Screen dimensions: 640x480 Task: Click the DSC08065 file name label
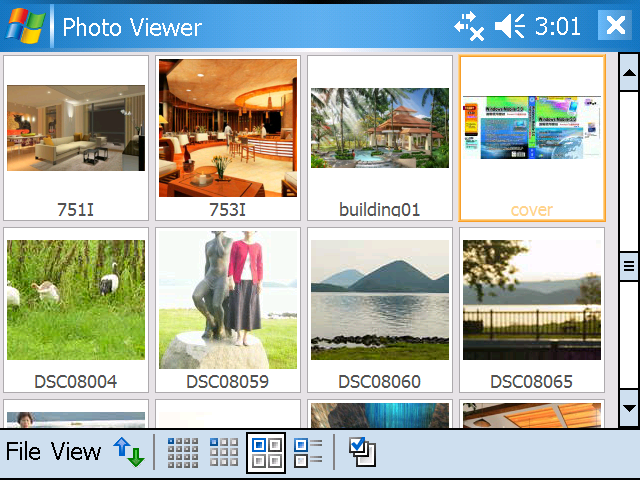pos(532,382)
